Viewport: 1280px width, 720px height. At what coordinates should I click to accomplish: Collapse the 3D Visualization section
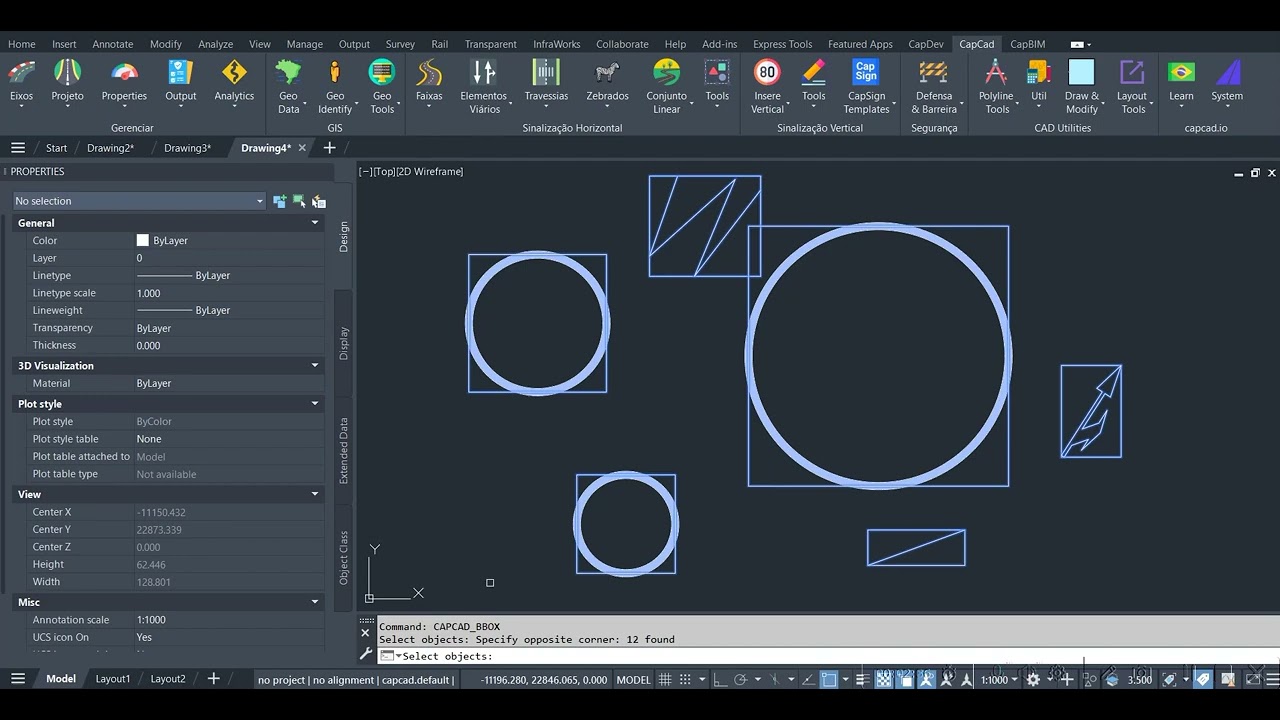pyautogui.click(x=315, y=366)
